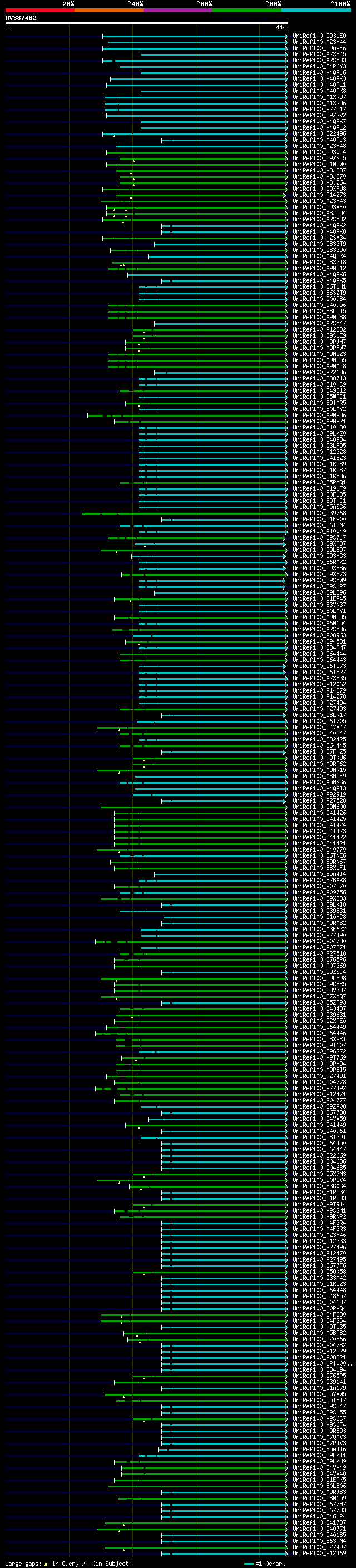The width and height of the screenshot is (356, 1568).
Task: Select the UniRef100_P08963 label
Action: (x=319, y=635)
